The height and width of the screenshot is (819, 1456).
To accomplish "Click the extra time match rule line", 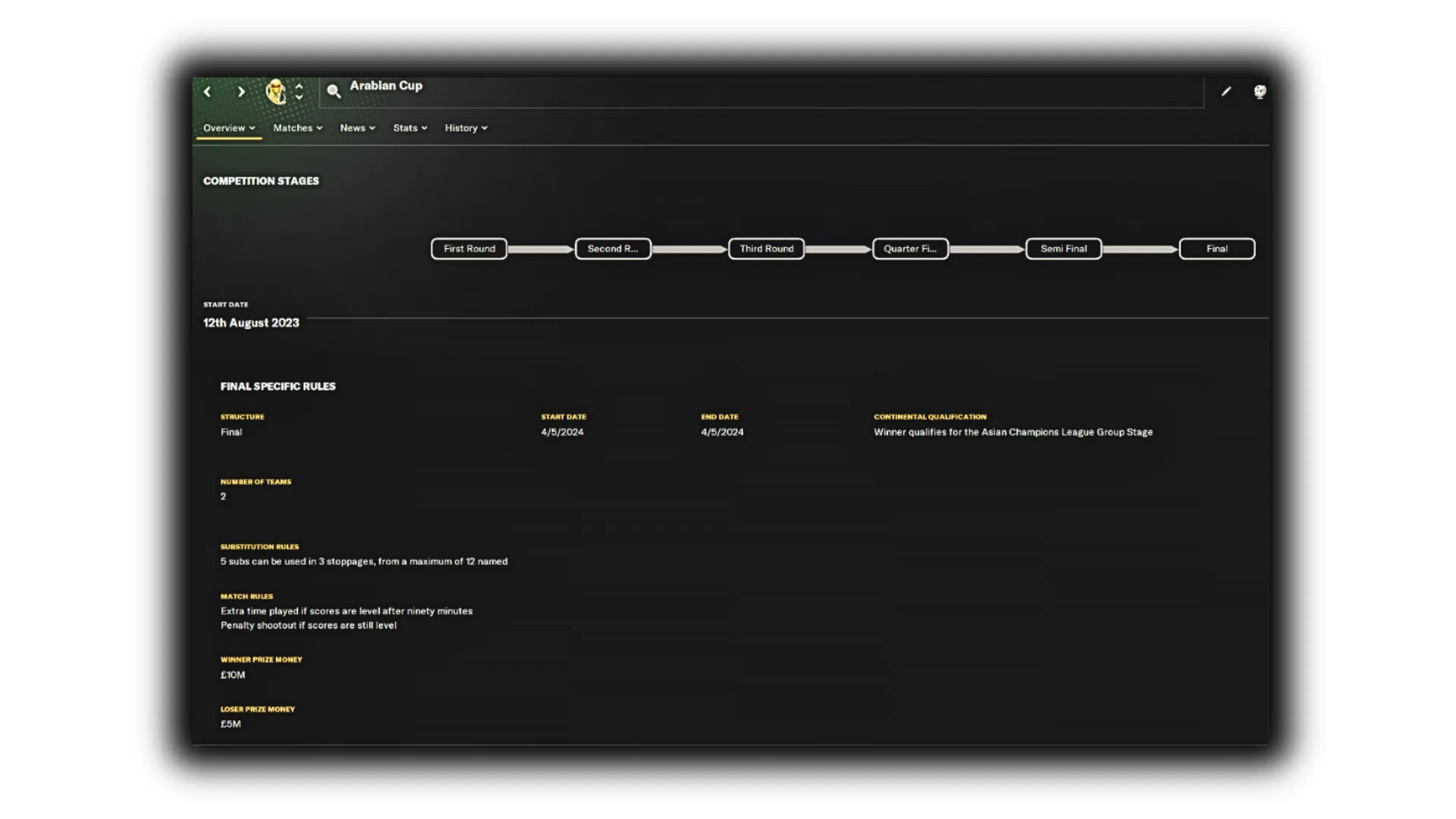I will coord(347,611).
